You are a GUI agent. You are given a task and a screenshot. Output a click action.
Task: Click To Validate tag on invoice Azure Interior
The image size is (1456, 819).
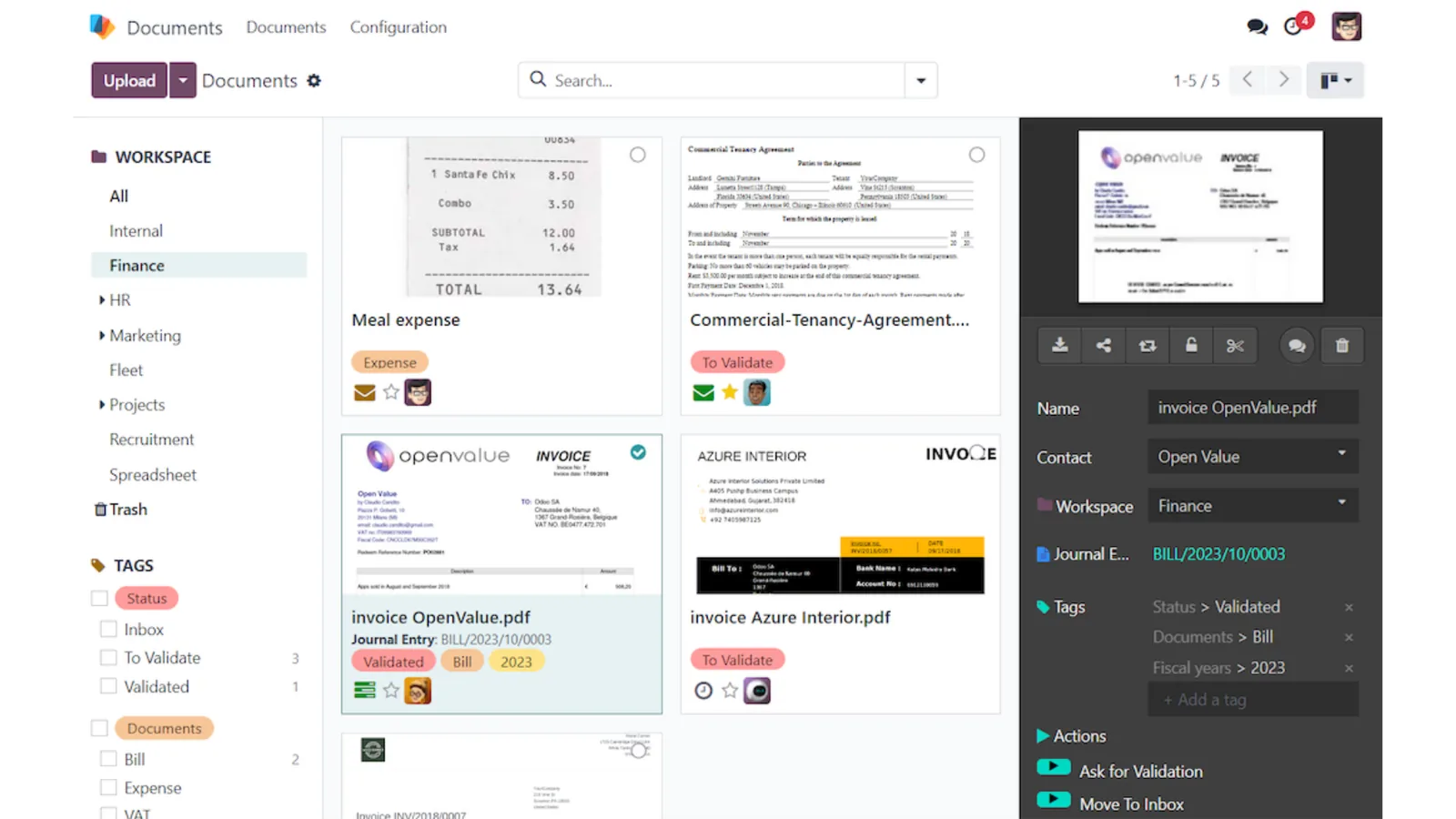[737, 660]
